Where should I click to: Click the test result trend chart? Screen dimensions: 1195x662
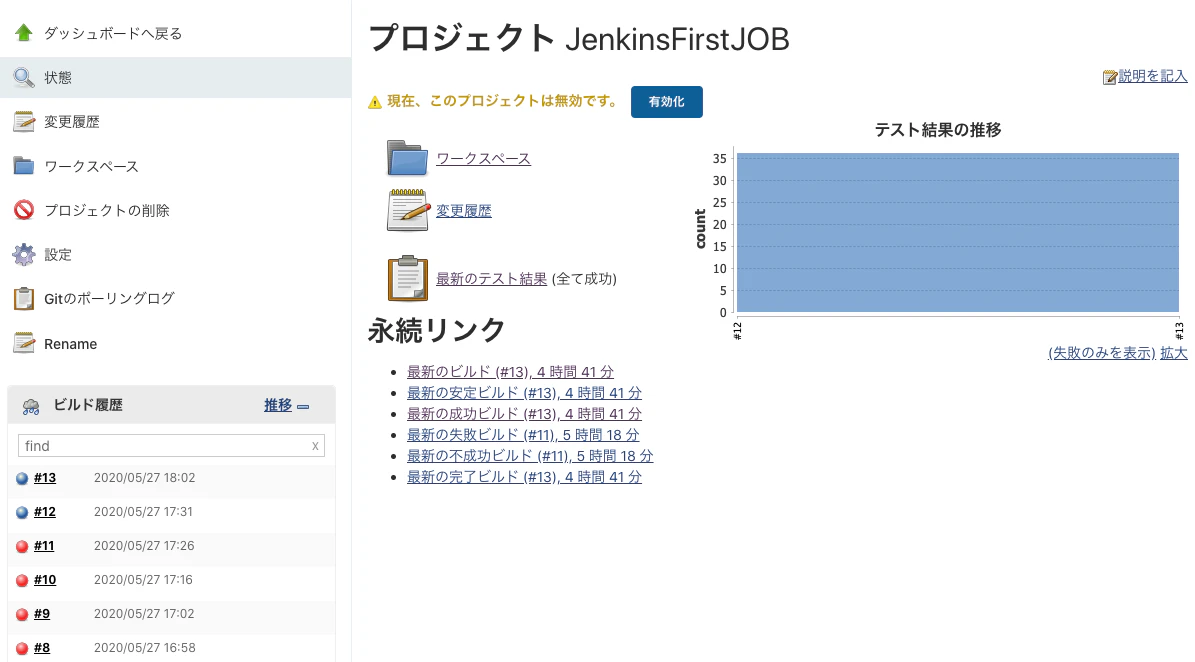pyautogui.click(x=938, y=231)
